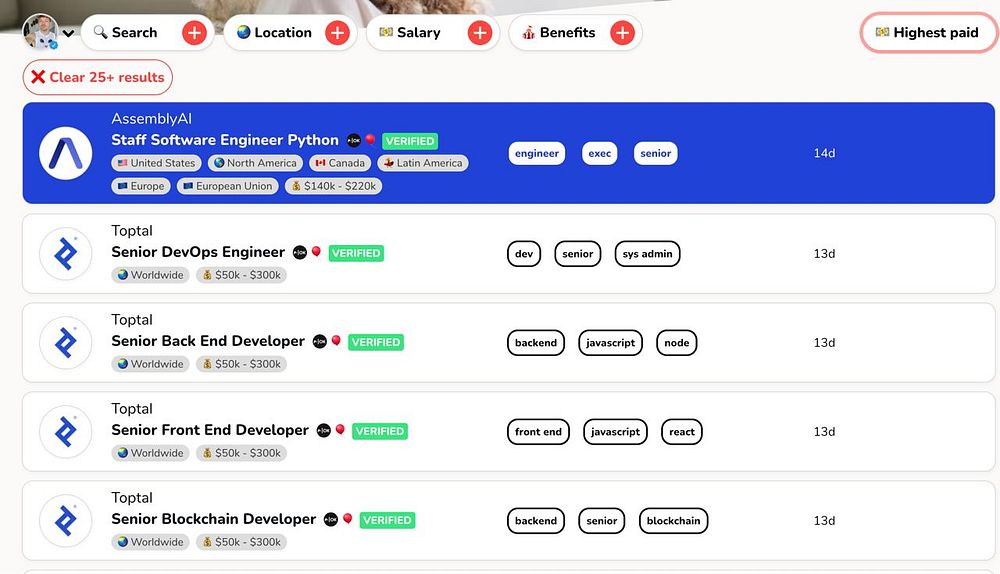
Task: Filter by the engineer tag
Action: (x=537, y=153)
